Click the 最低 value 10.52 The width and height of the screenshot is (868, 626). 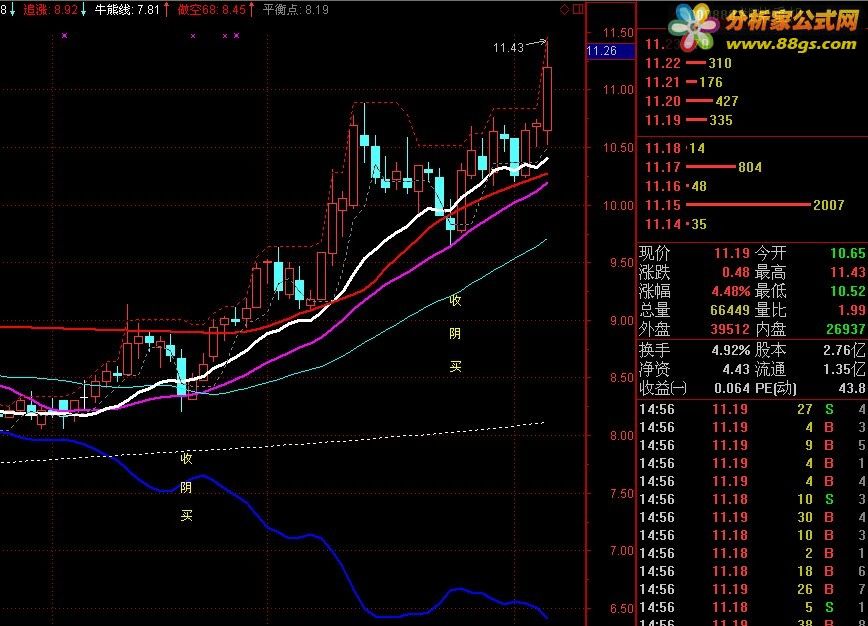(848, 292)
